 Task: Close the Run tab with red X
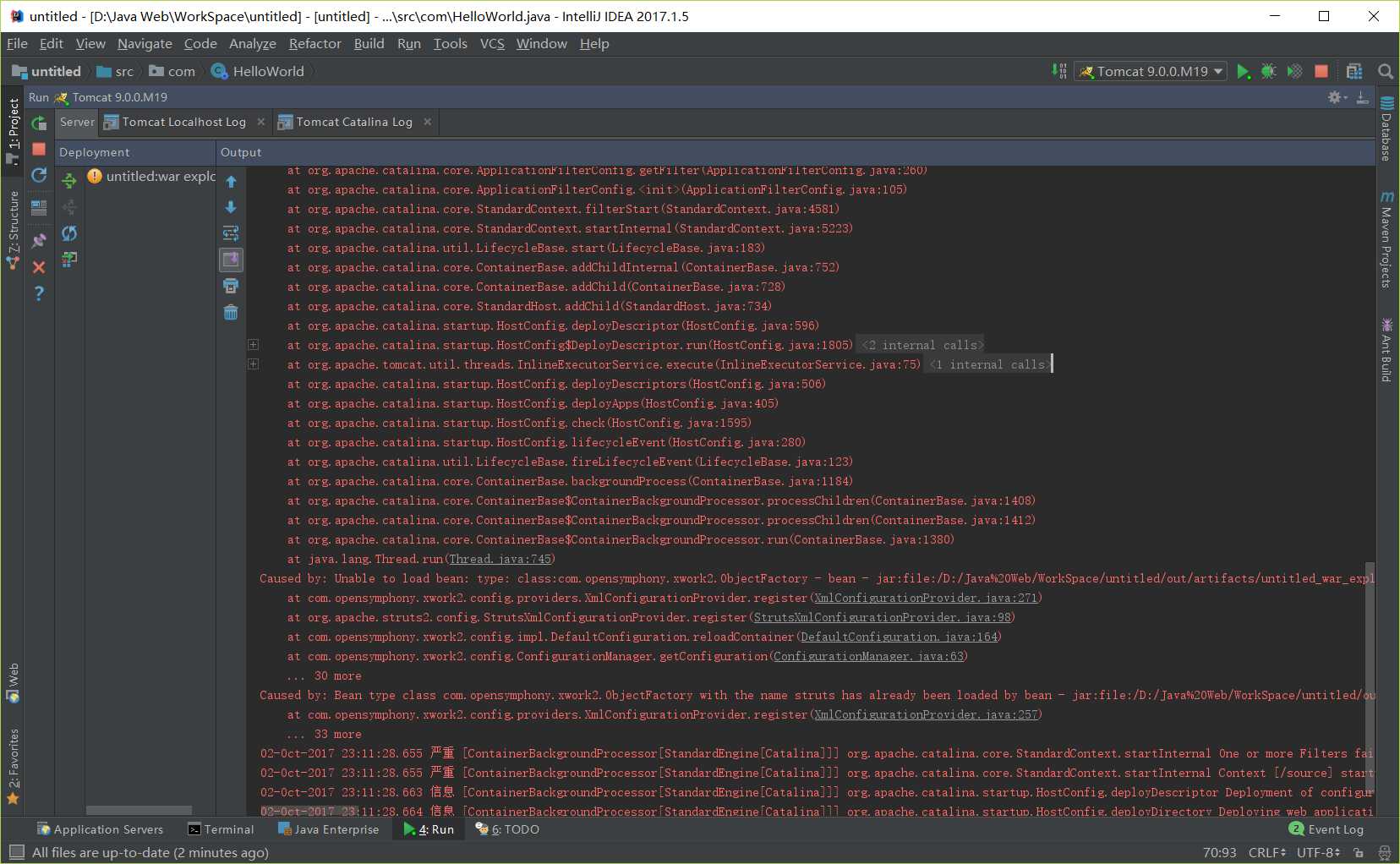(x=39, y=267)
